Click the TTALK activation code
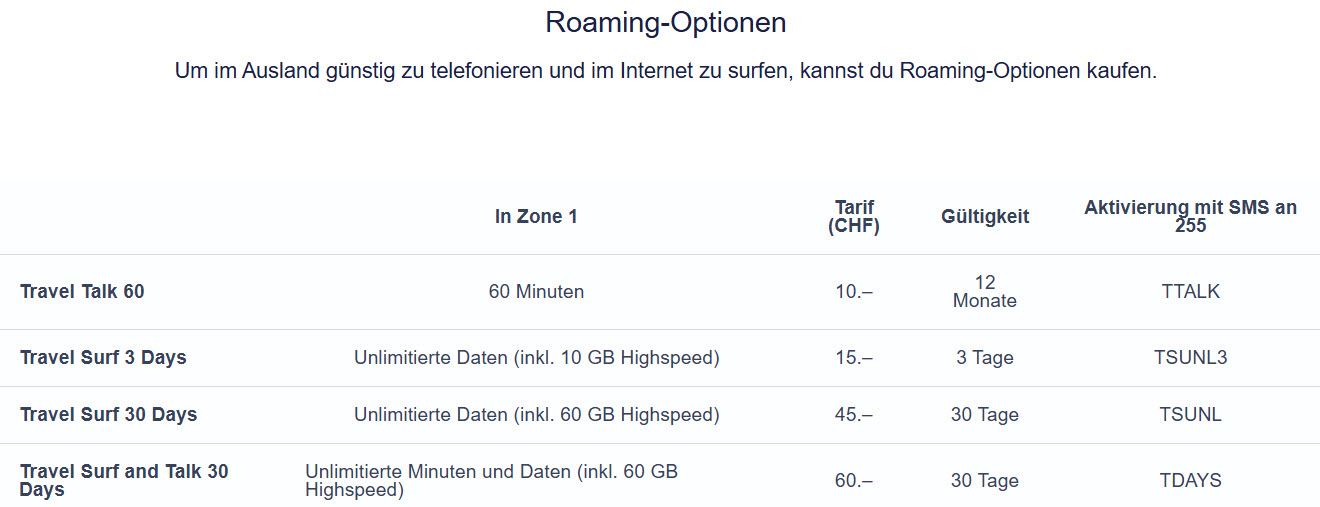1320x507 pixels. (1190, 292)
